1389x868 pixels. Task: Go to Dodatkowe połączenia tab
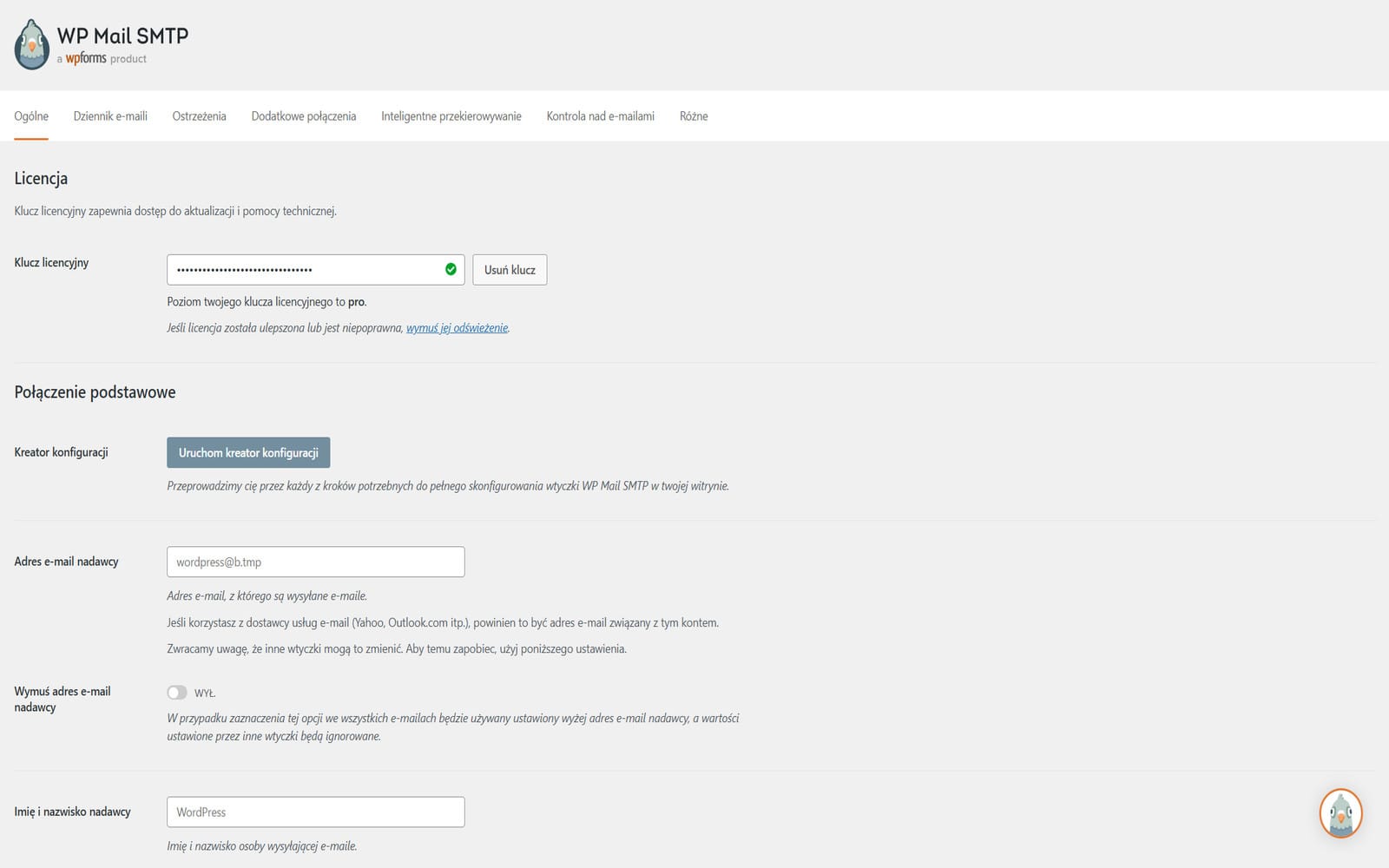(304, 116)
